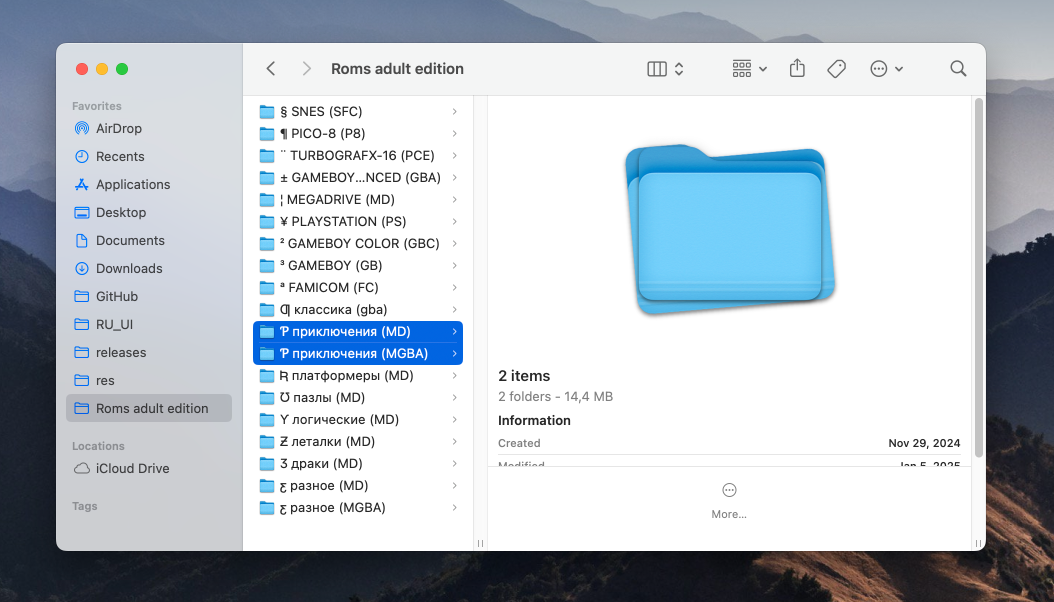Select the FAMICOM (FC) folder
This screenshot has height=602, width=1054.
point(358,288)
